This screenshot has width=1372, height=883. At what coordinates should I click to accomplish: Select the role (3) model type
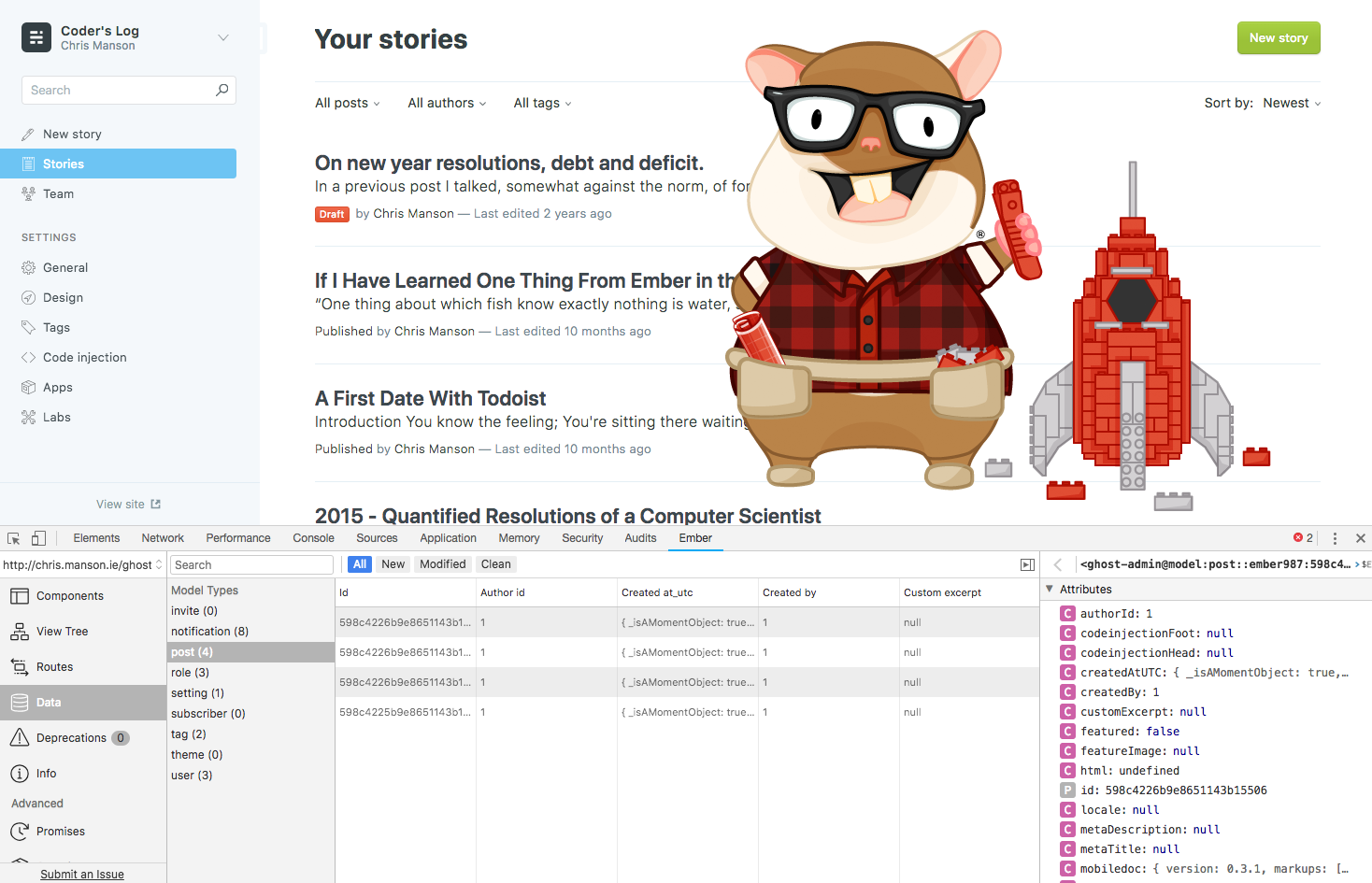point(250,673)
